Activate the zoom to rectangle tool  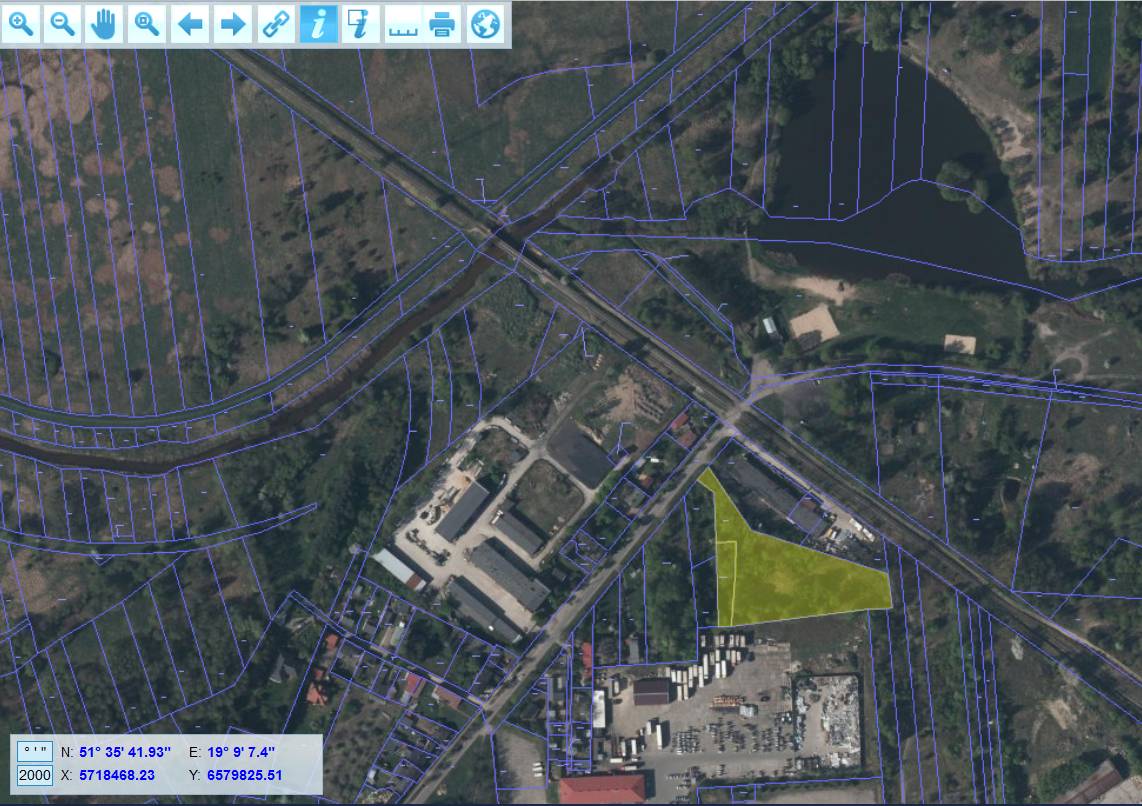pyautogui.click(x=147, y=24)
